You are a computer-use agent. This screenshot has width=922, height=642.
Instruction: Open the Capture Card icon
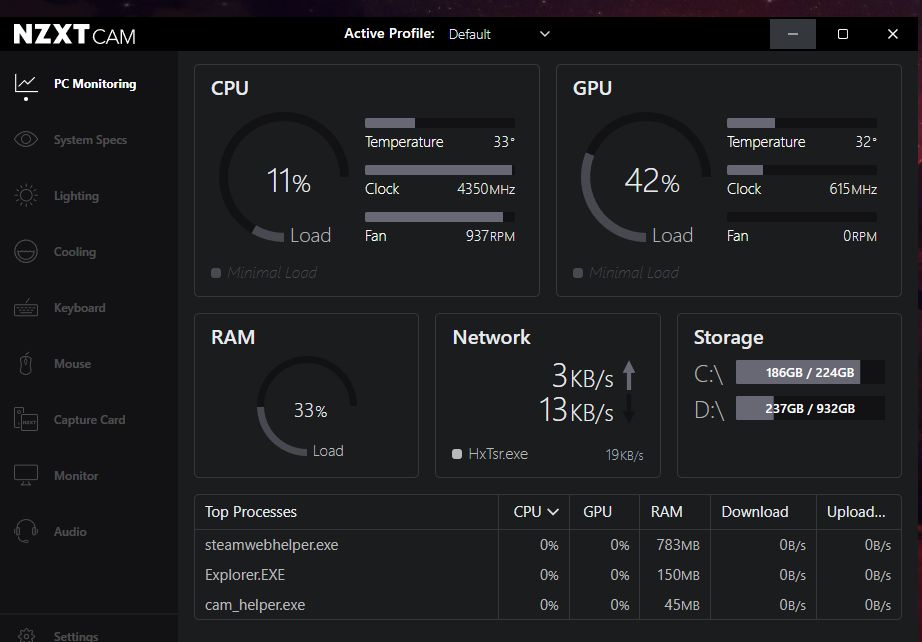pyautogui.click(x=26, y=420)
